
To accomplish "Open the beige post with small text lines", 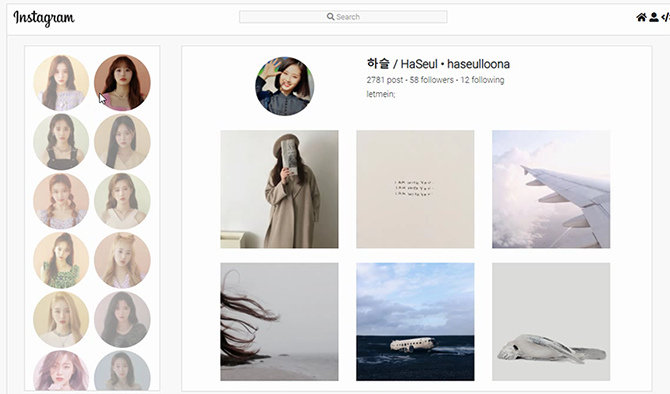I will 415,189.
